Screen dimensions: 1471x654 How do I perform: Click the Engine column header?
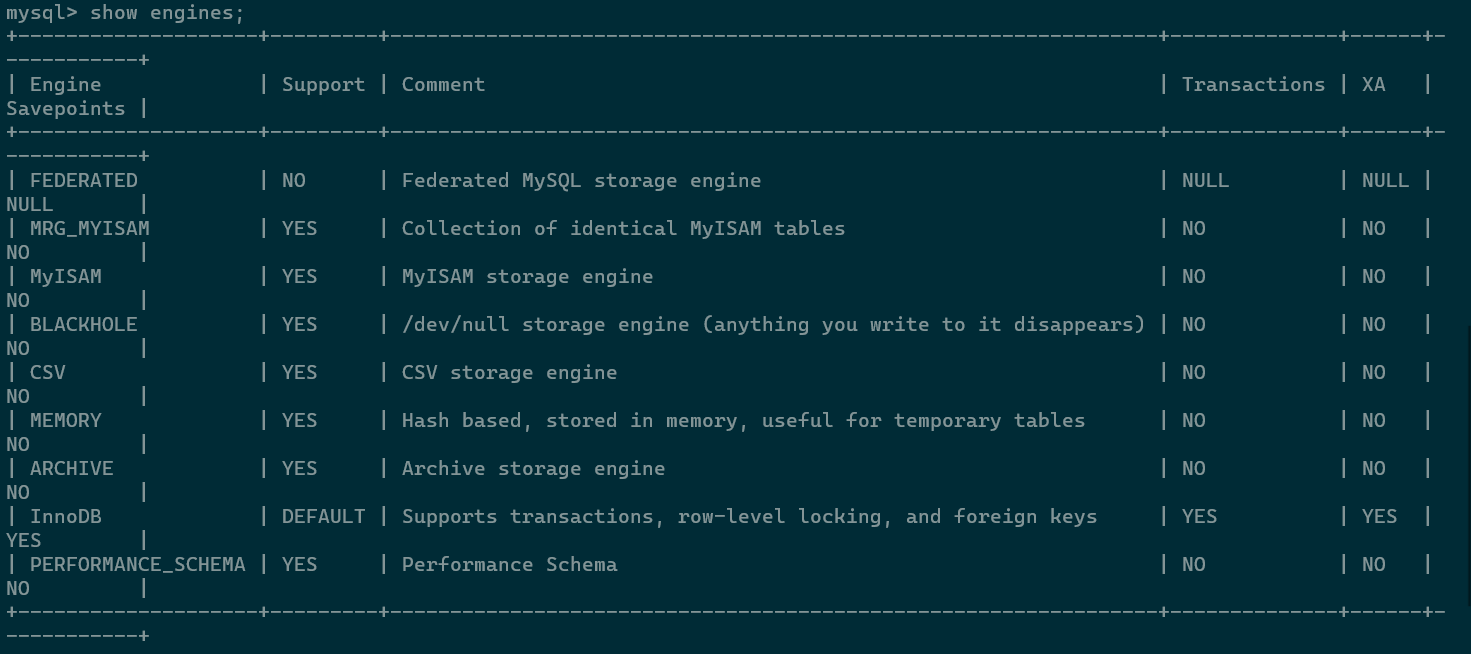(x=65, y=85)
